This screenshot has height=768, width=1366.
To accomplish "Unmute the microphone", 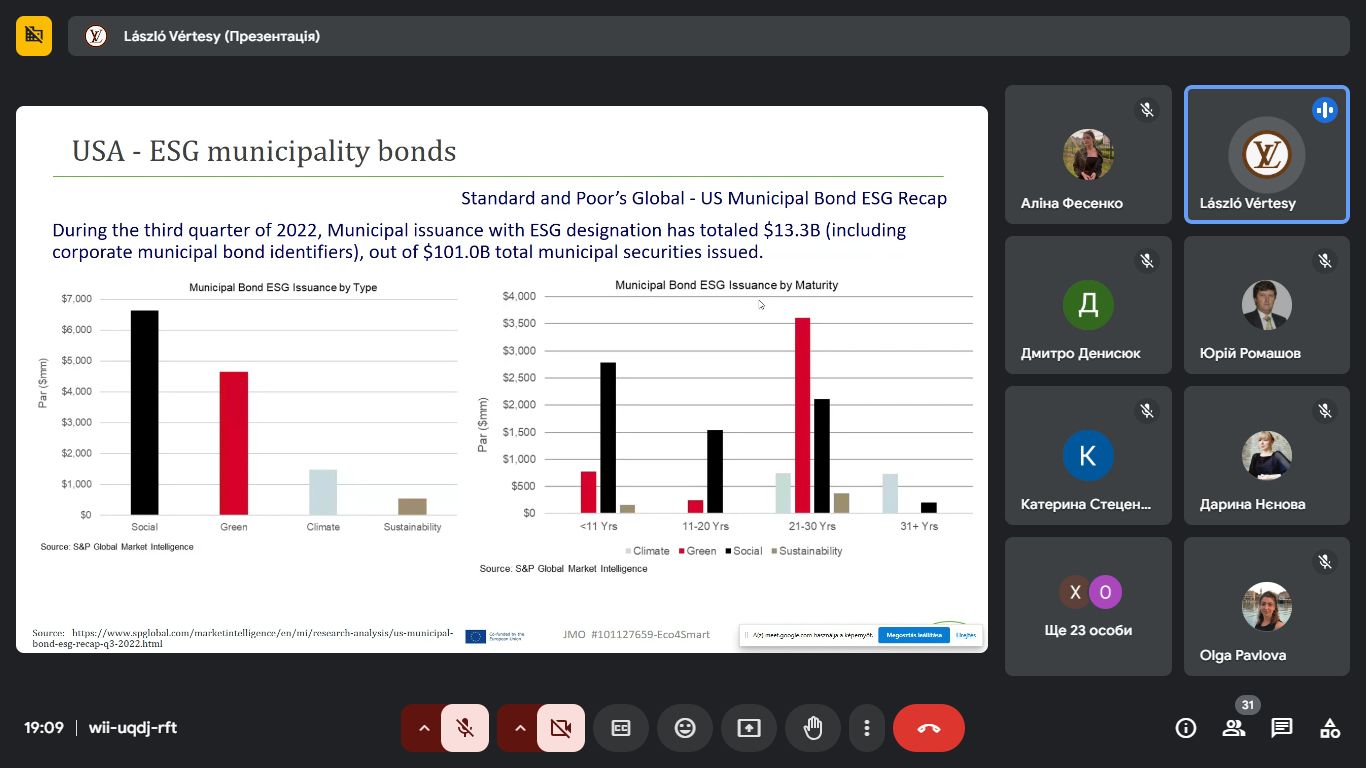I will click(465, 728).
